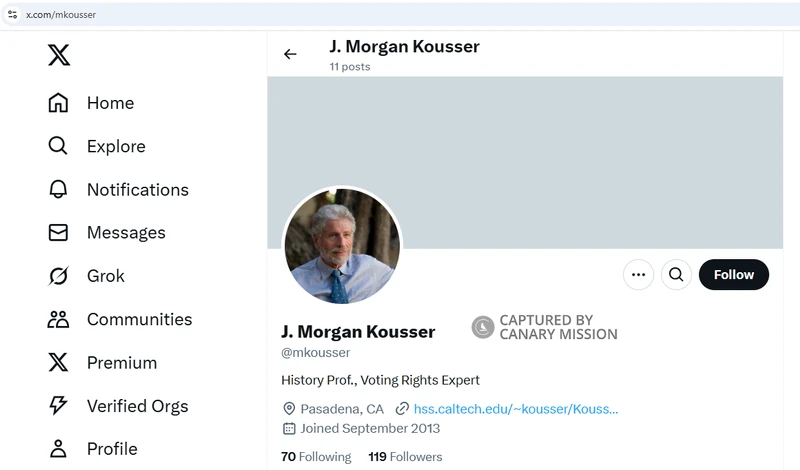Click the Messages envelope icon

pyautogui.click(x=58, y=233)
